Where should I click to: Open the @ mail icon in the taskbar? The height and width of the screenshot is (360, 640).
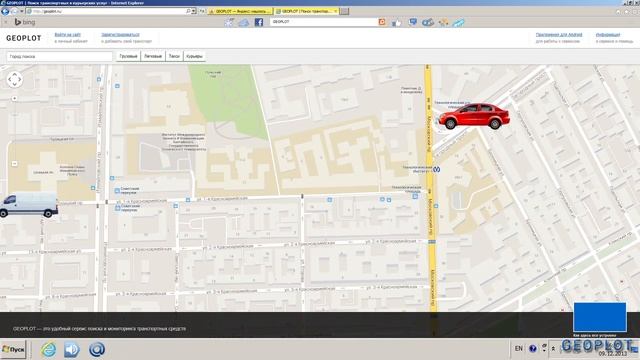[97, 349]
